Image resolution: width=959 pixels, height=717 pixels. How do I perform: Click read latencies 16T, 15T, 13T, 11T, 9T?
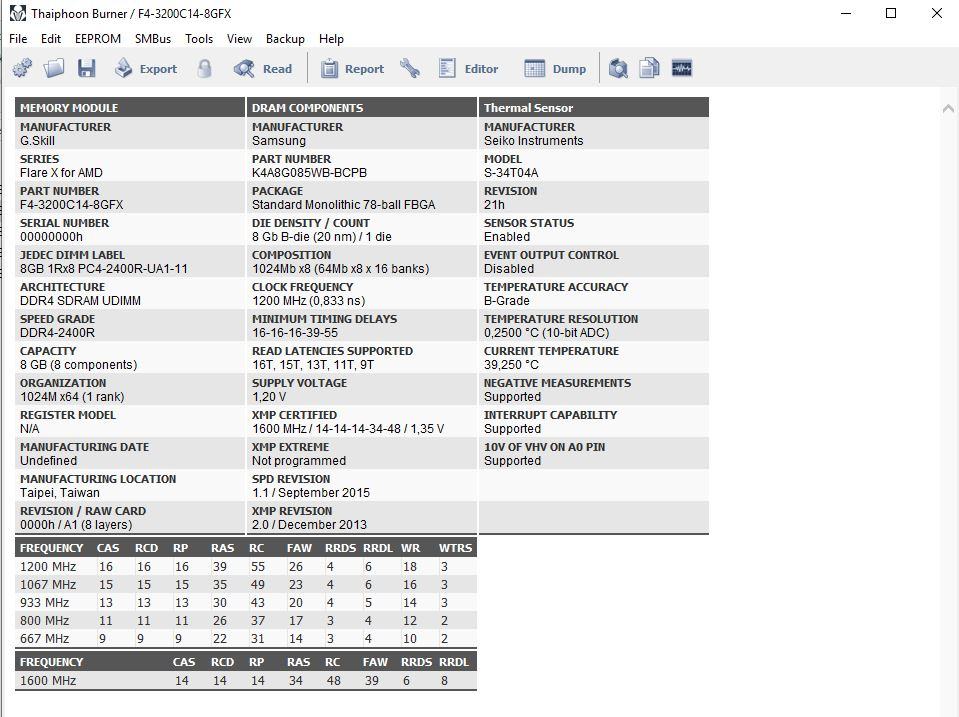coord(313,365)
